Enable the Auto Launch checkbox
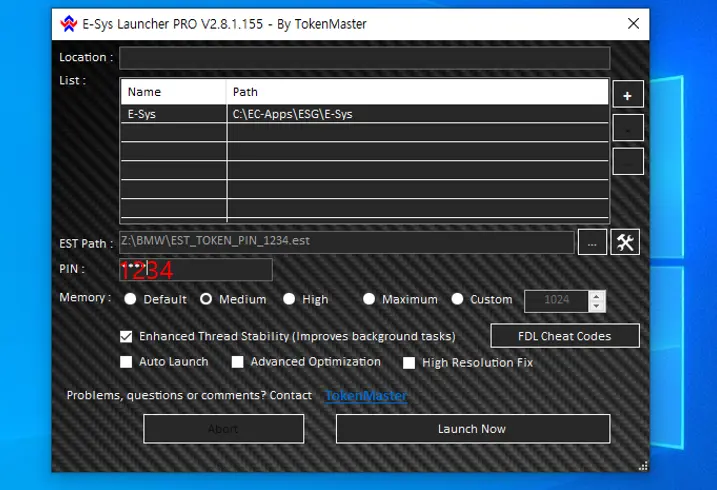Image resolution: width=717 pixels, height=490 pixels. pos(126,362)
